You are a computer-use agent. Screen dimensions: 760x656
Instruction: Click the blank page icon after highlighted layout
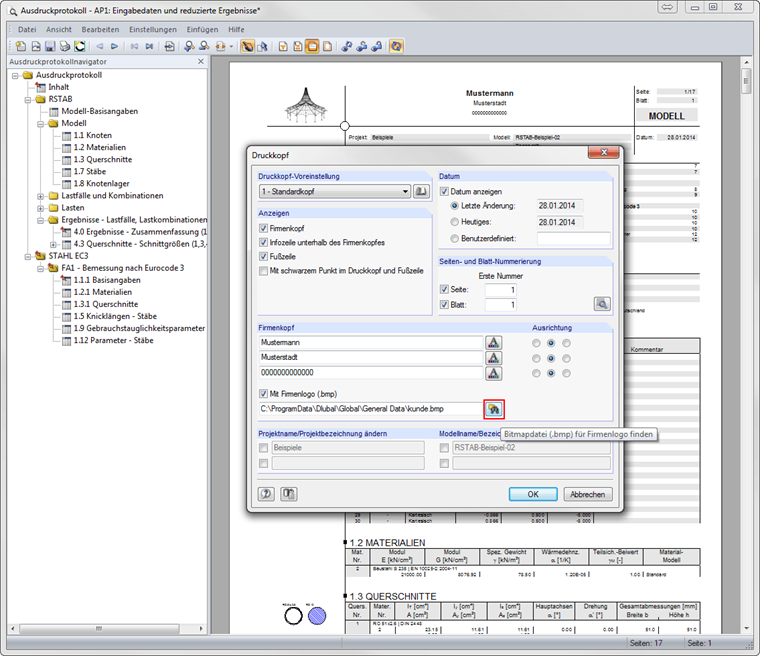(x=328, y=47)
